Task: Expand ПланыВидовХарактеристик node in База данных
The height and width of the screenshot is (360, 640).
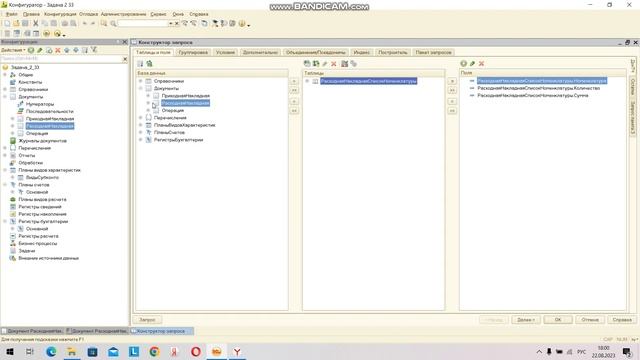Action: point(141,125)
